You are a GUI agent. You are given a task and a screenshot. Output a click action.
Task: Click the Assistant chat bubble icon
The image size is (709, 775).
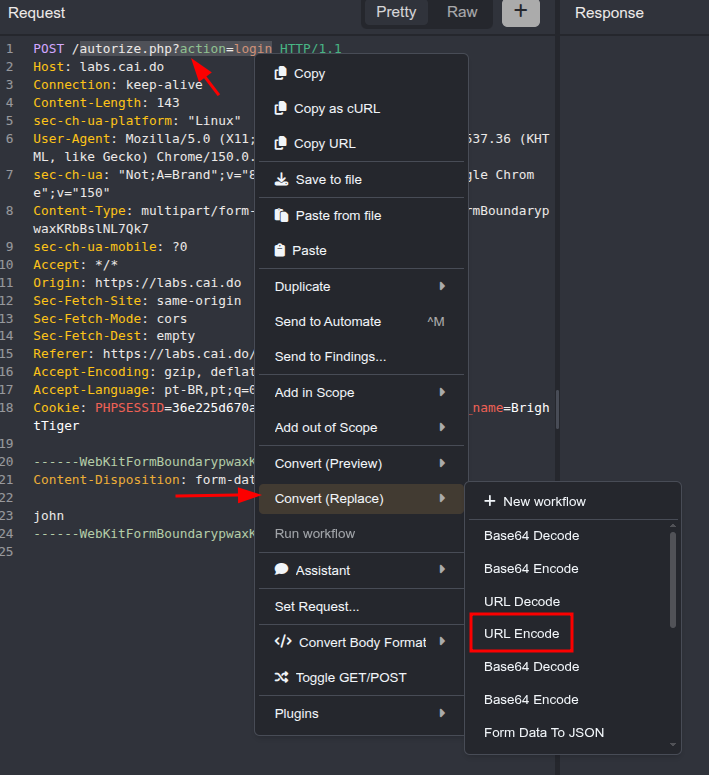point(281,569)
